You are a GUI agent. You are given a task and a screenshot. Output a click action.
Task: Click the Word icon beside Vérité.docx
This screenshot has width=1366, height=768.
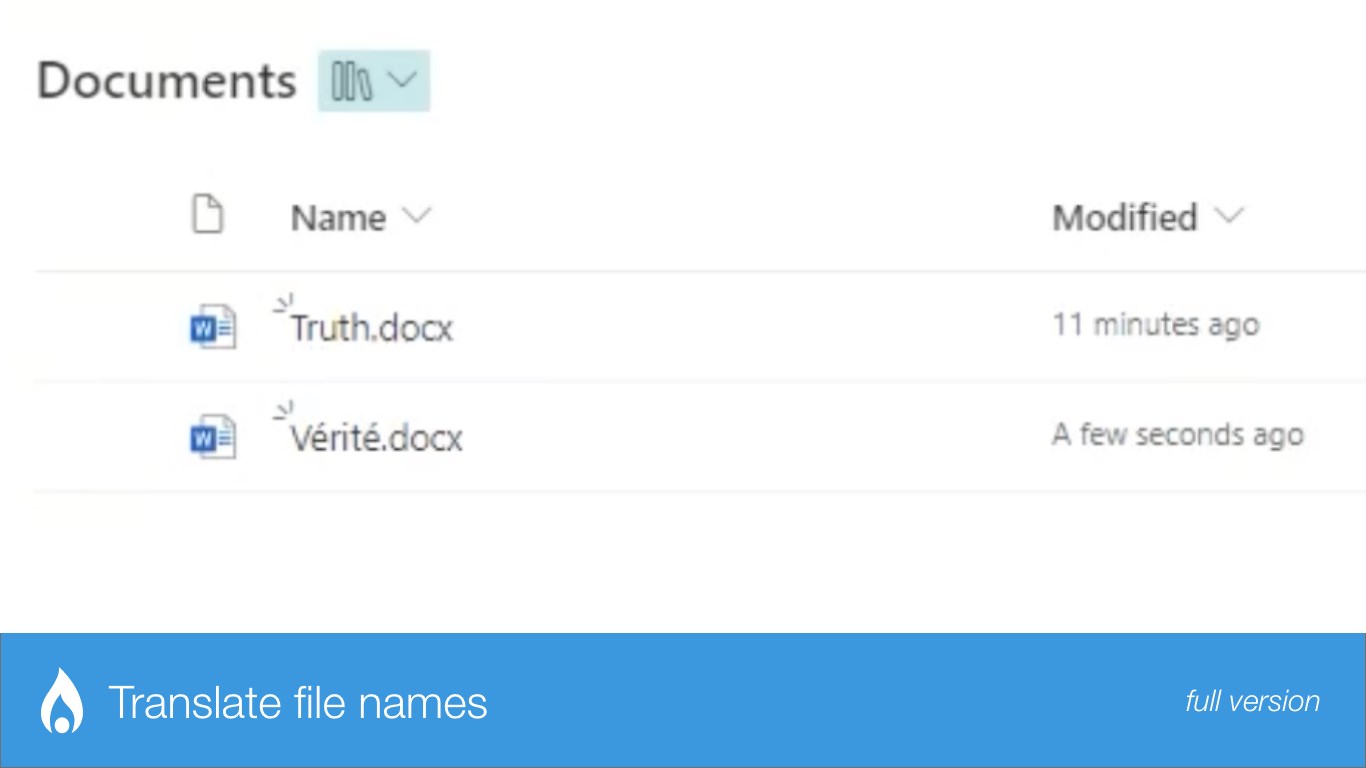(212, 437)
